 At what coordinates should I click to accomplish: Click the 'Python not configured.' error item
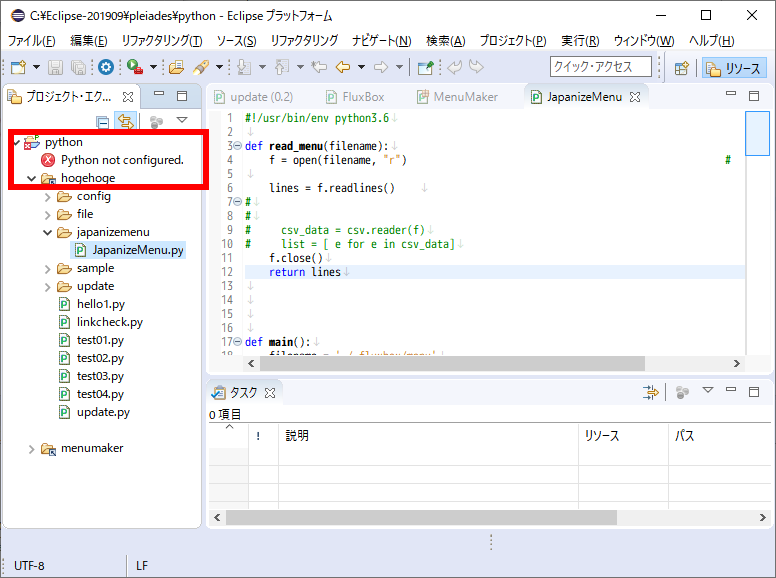(x=113, y=160)
